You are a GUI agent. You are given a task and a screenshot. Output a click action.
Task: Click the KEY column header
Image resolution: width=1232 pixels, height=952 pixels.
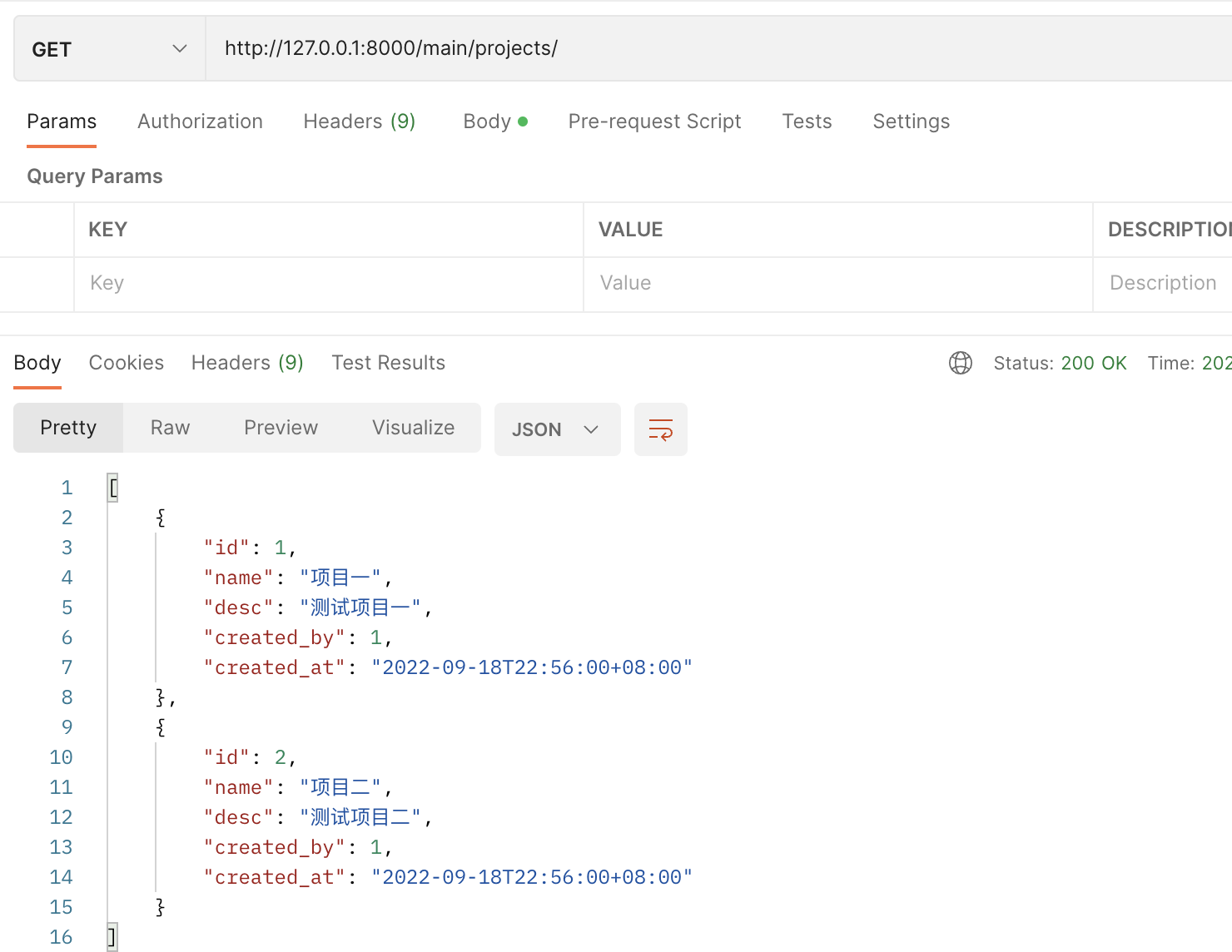pos(108,230)
